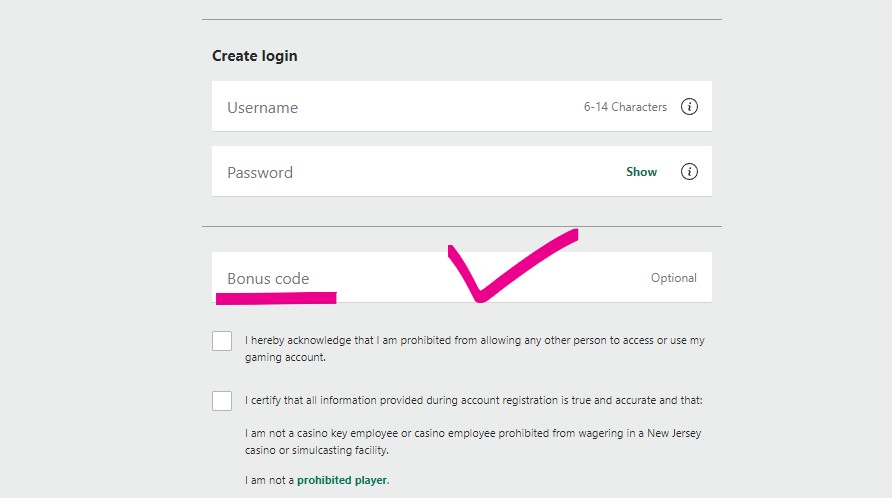This screenshot has height=498, width=892.
Task: Open the Password info tooltip icon
Action: (689, 172)
